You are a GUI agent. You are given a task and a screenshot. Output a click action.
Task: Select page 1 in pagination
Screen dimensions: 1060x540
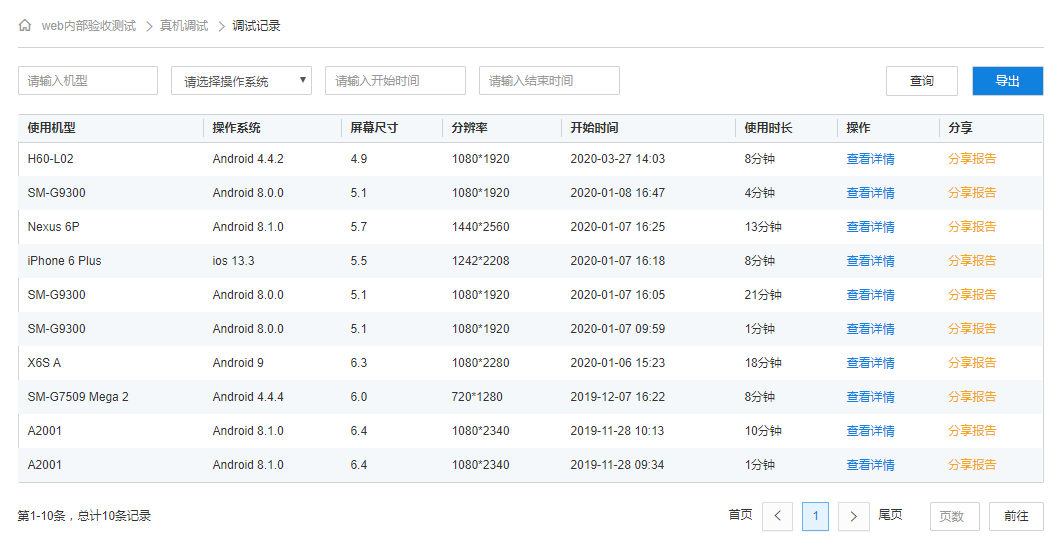815,516
